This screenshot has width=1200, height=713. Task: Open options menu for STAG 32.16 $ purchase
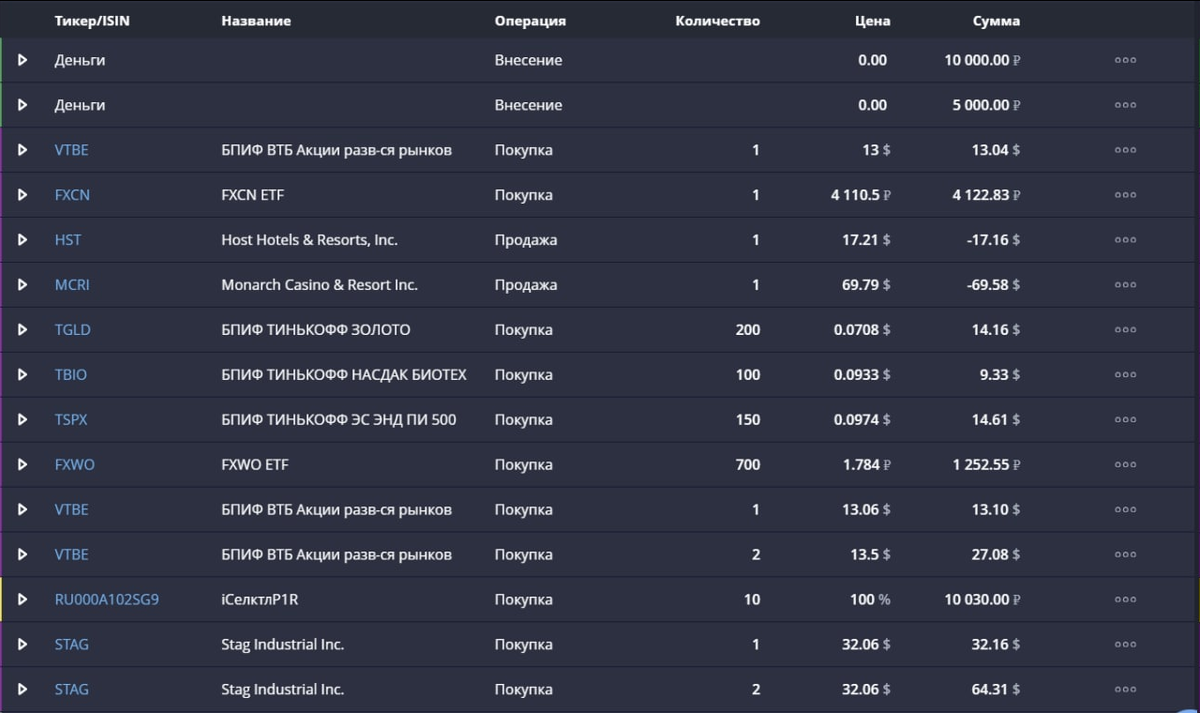tap(1125, 645)
